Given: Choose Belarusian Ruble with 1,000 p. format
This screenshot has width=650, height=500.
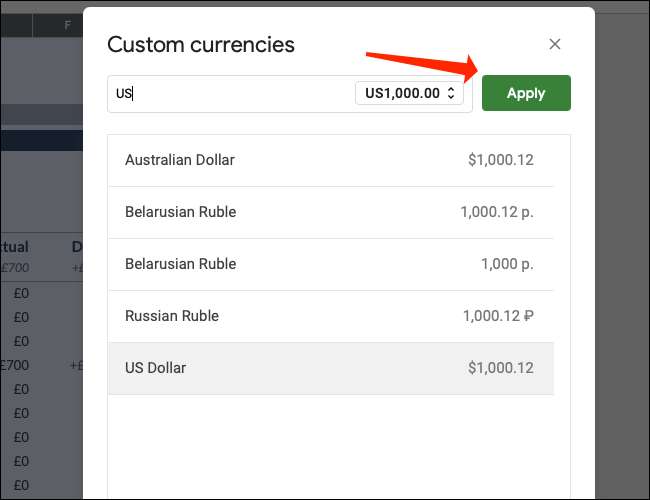Looking at the screenshot, I should click(330, 264).
